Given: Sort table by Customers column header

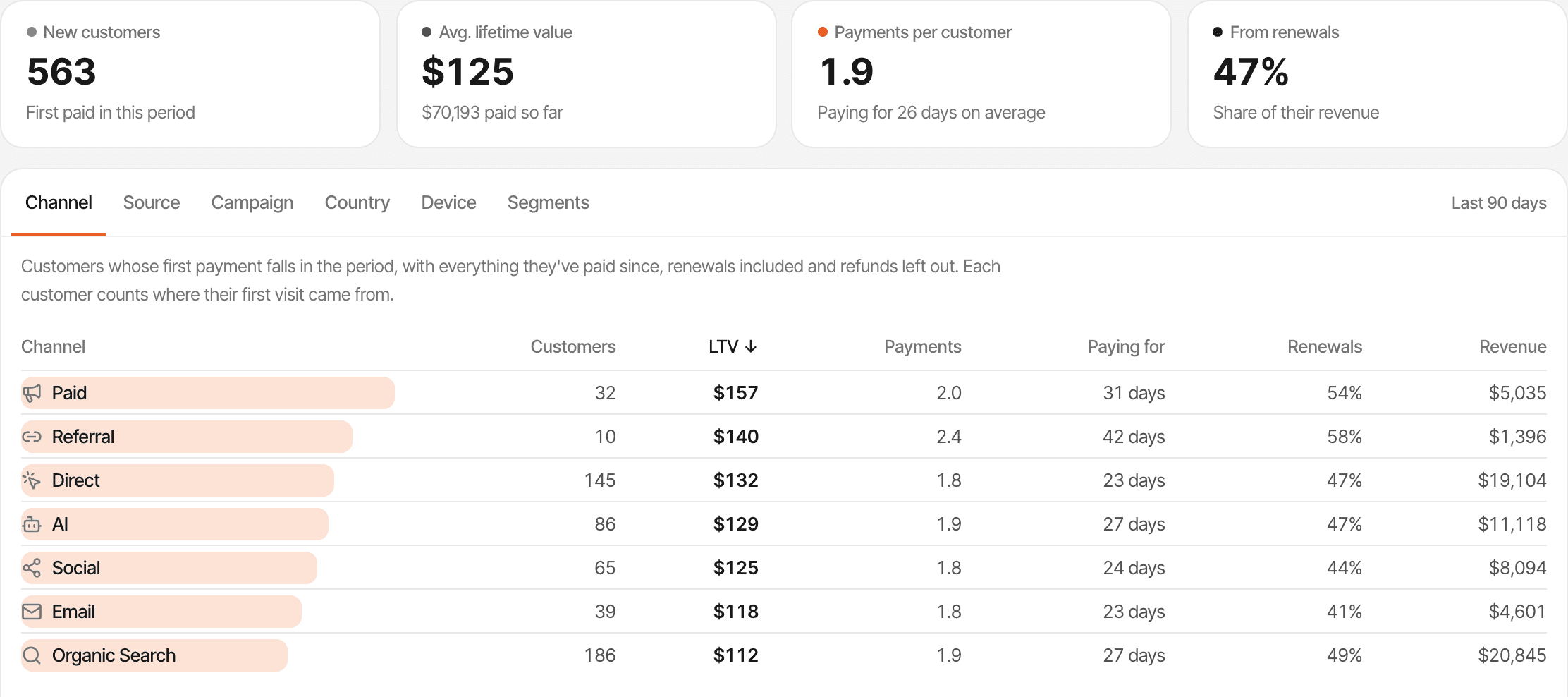Looking at the screenshot, I should (x=573, y=346).
